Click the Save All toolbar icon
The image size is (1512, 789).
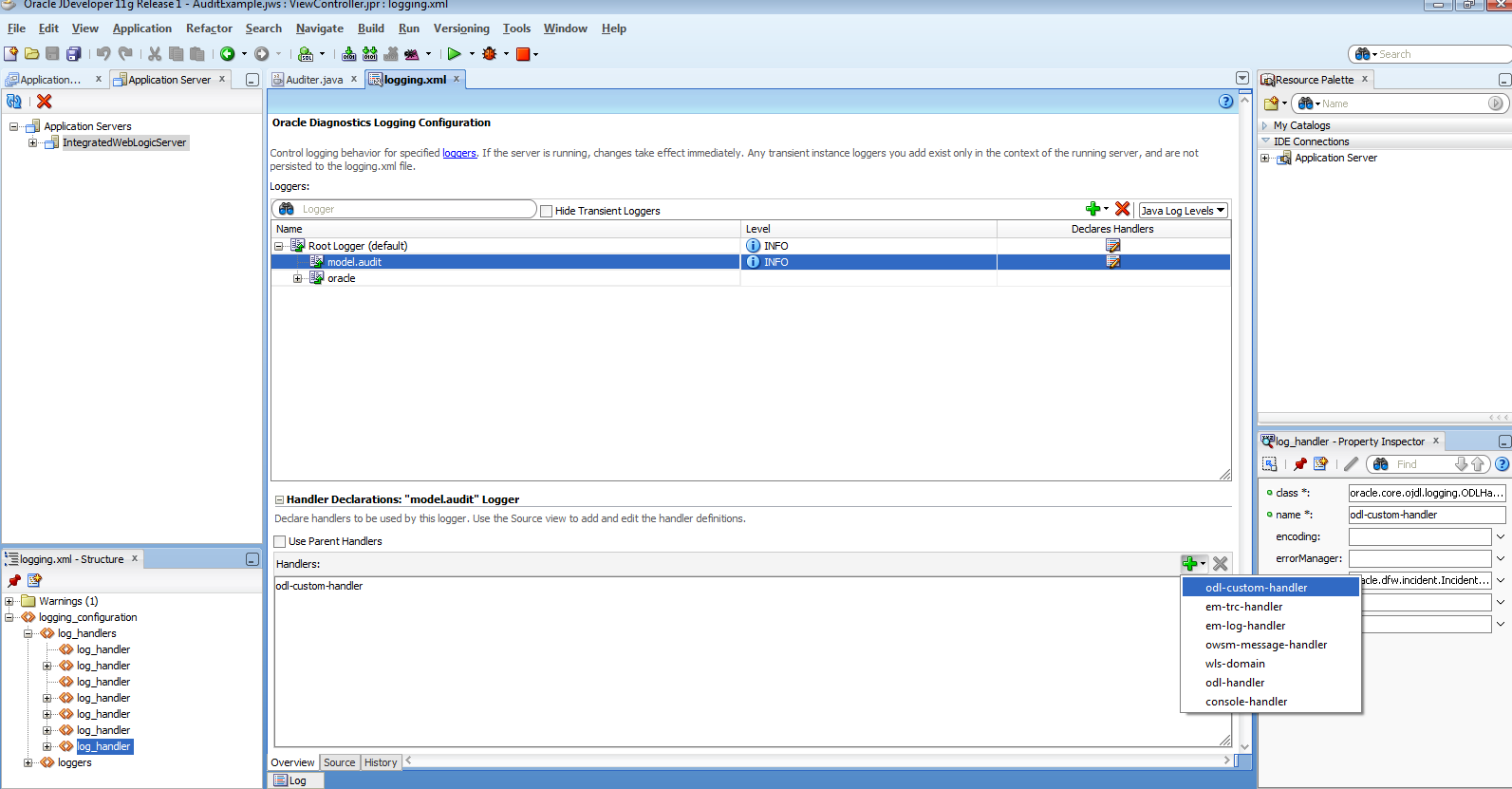[x=73, y=54]
